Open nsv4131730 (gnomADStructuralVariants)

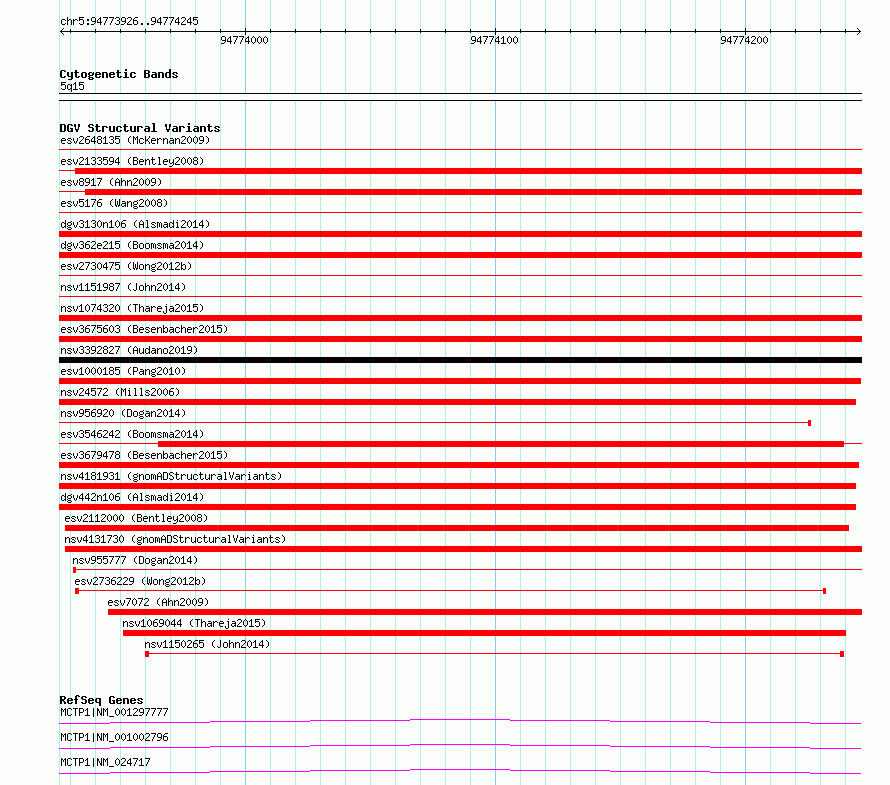click(175, 539)
